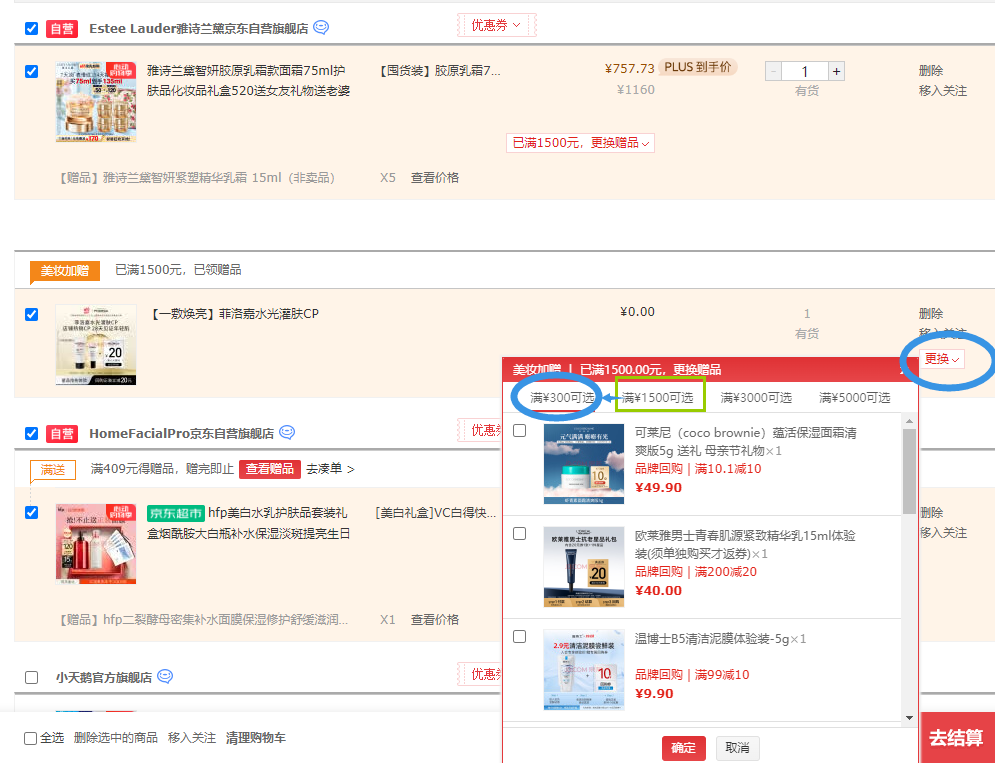Screen dimensions: 995x763
Task: Increase Estee Lauder item quantity with plus
Action: 836,71
